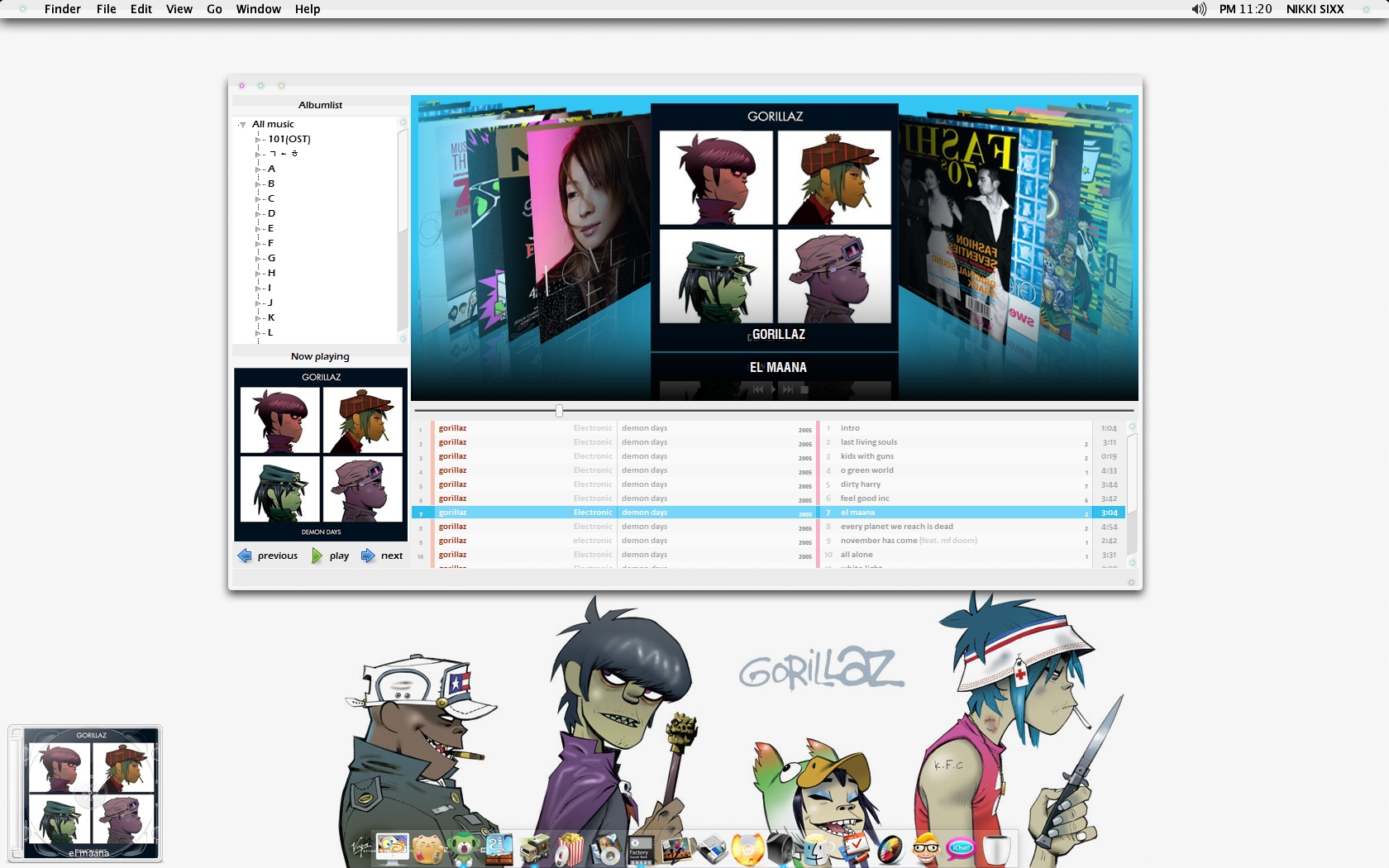Expand the L folder in Albumlist
1389x868 pixels.
click(258, 333)
